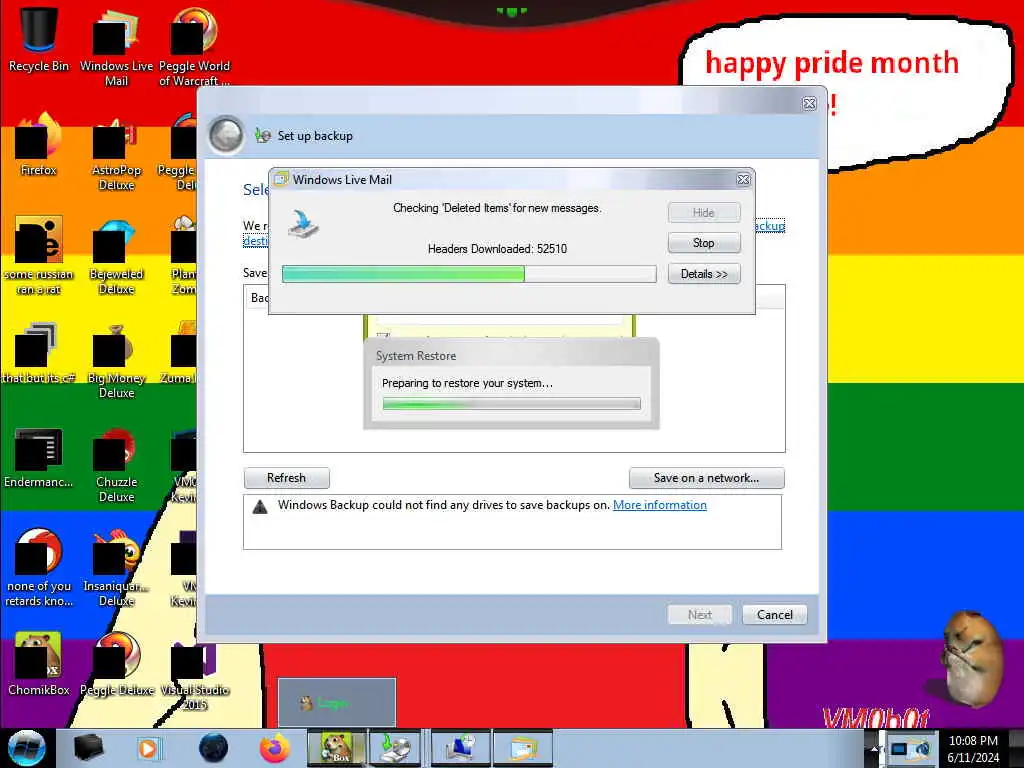Open Windows Live Mail desktop shortcut
The height and width of the screenshot is (768, 1024).
[116, 46]
